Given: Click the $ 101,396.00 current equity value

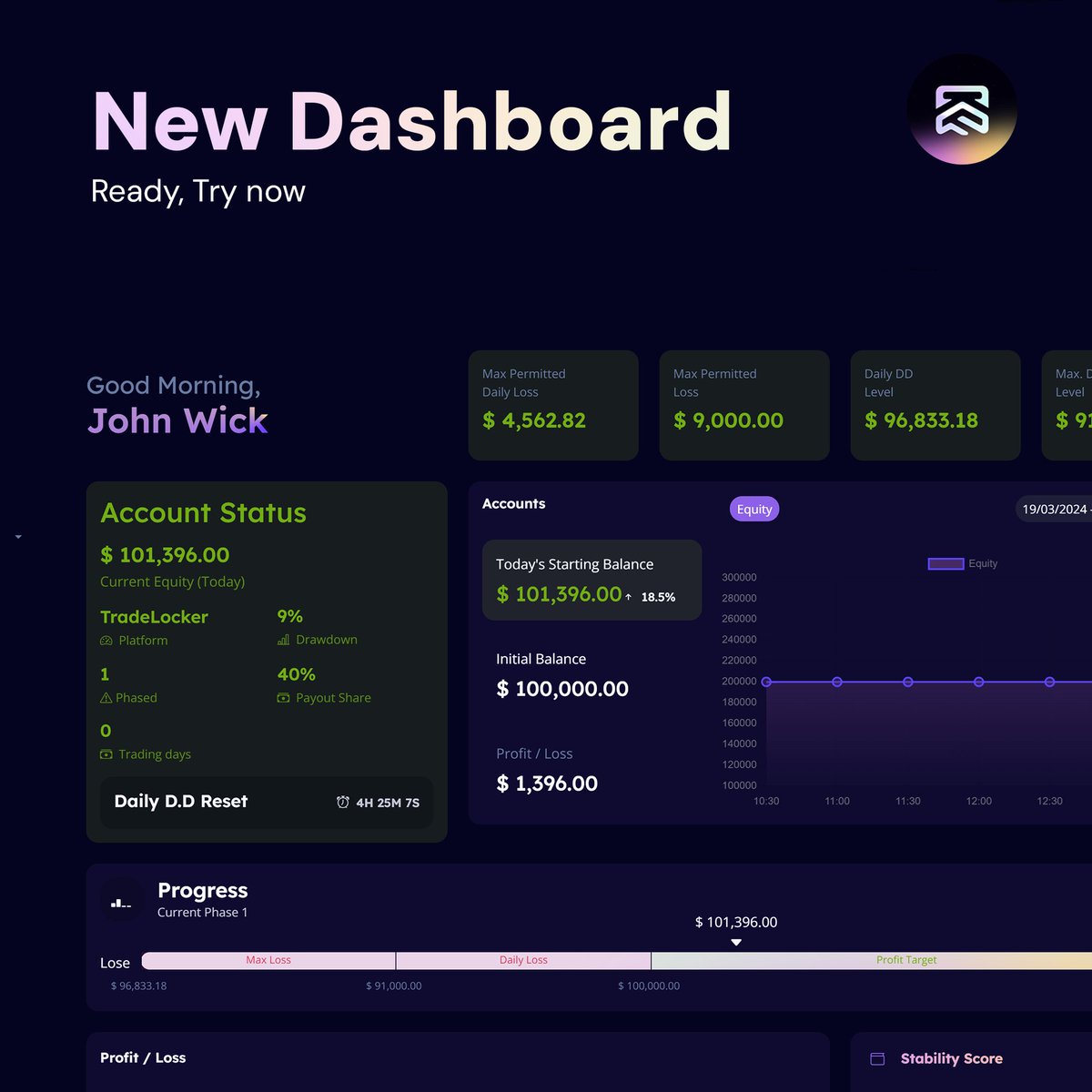Looking at the screenshot, I should pos(165,555).
